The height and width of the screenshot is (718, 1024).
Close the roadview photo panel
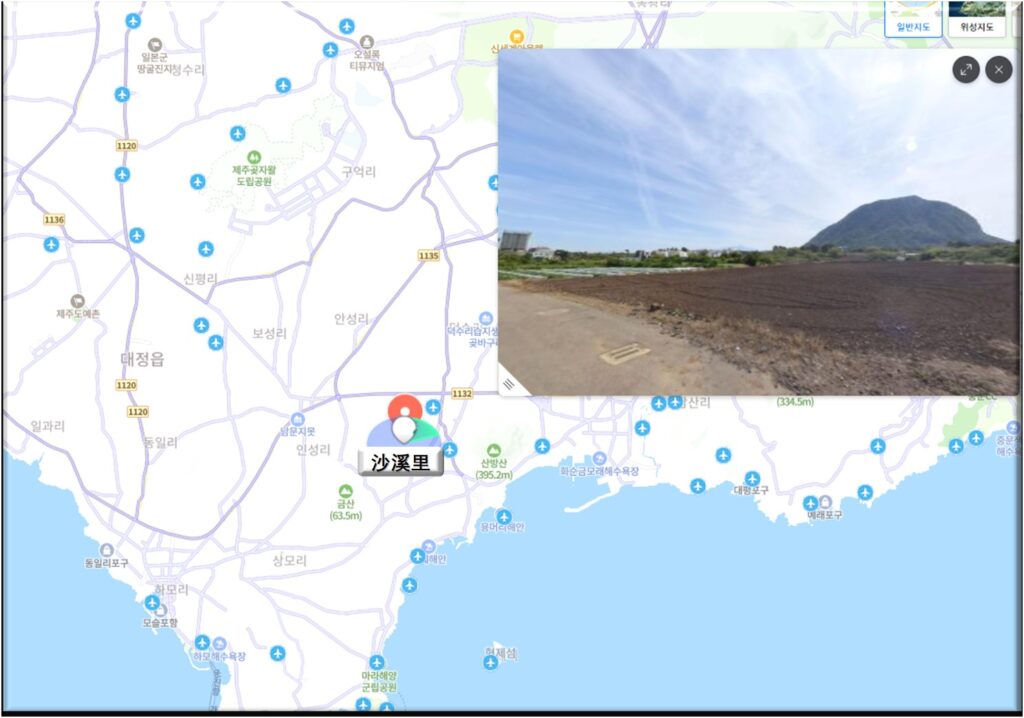pyautogui.click(x=998, y=69)
